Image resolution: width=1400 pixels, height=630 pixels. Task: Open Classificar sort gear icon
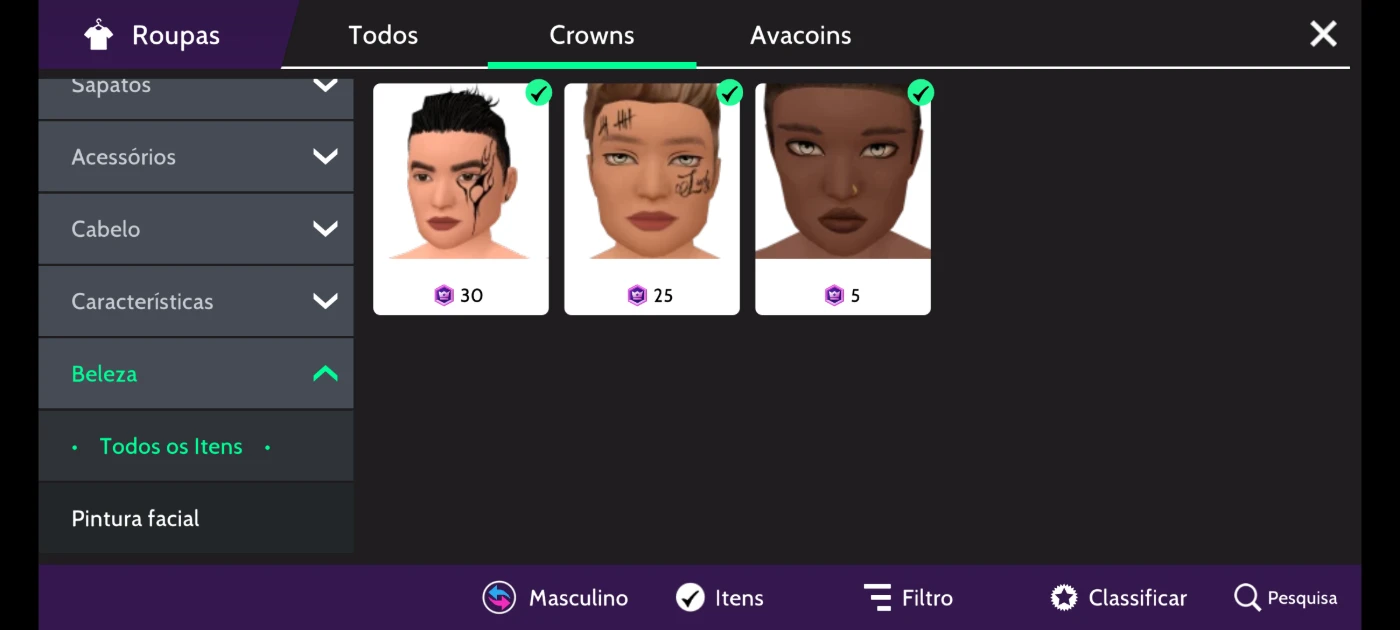(x=1064, y=598)
